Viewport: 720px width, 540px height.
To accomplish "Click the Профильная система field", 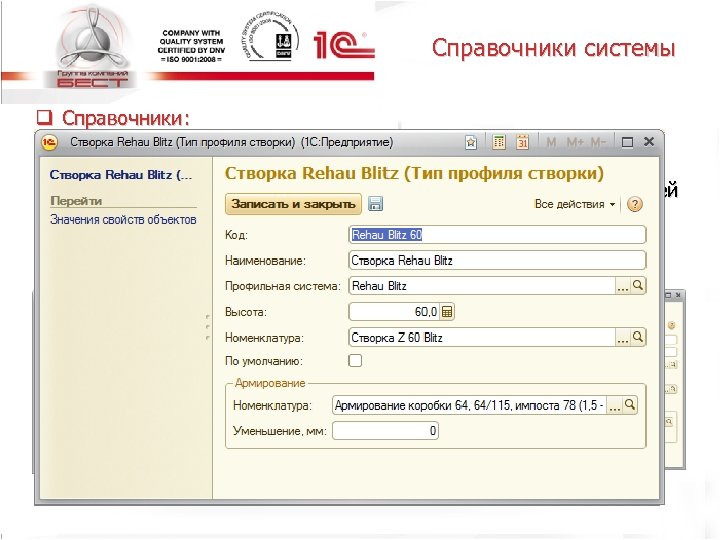I will click(482, 286).
